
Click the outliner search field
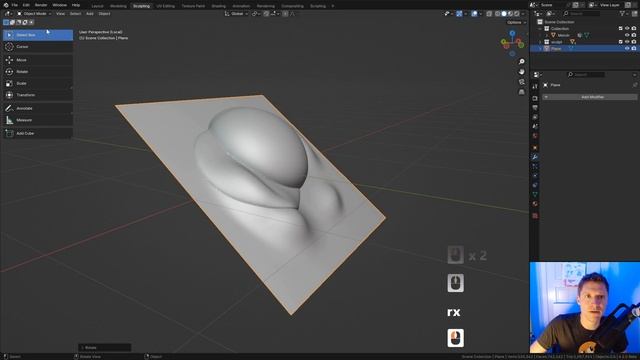(x=581, y=14)
